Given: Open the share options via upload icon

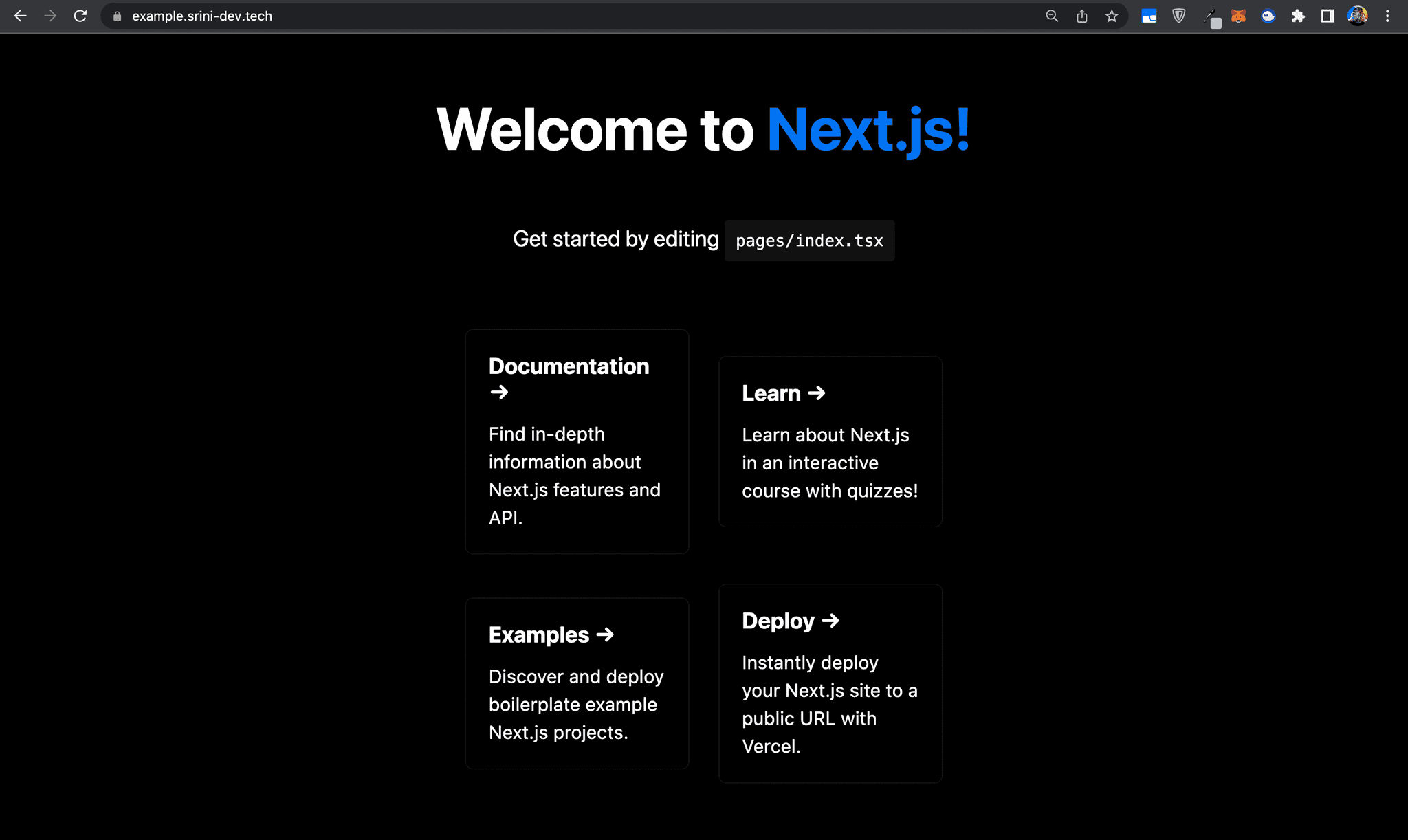Looking at the screenshot, I should 1081,16.
